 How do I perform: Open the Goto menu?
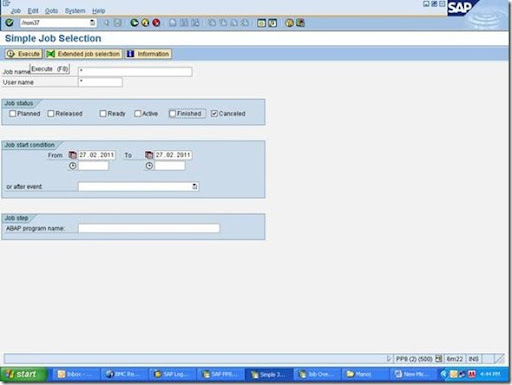[51, 11]
